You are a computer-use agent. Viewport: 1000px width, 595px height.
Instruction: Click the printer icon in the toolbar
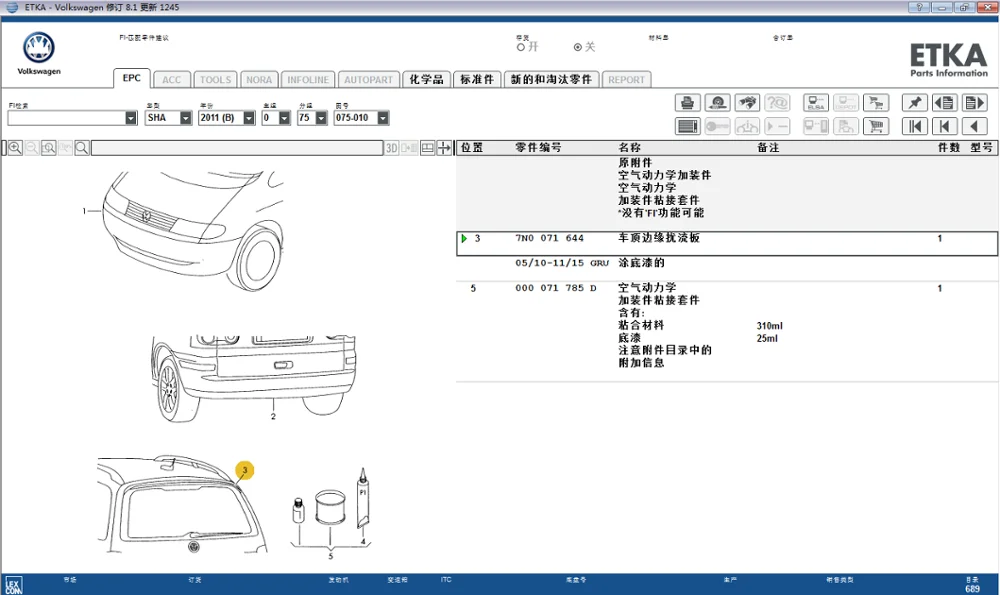(688, 103)
